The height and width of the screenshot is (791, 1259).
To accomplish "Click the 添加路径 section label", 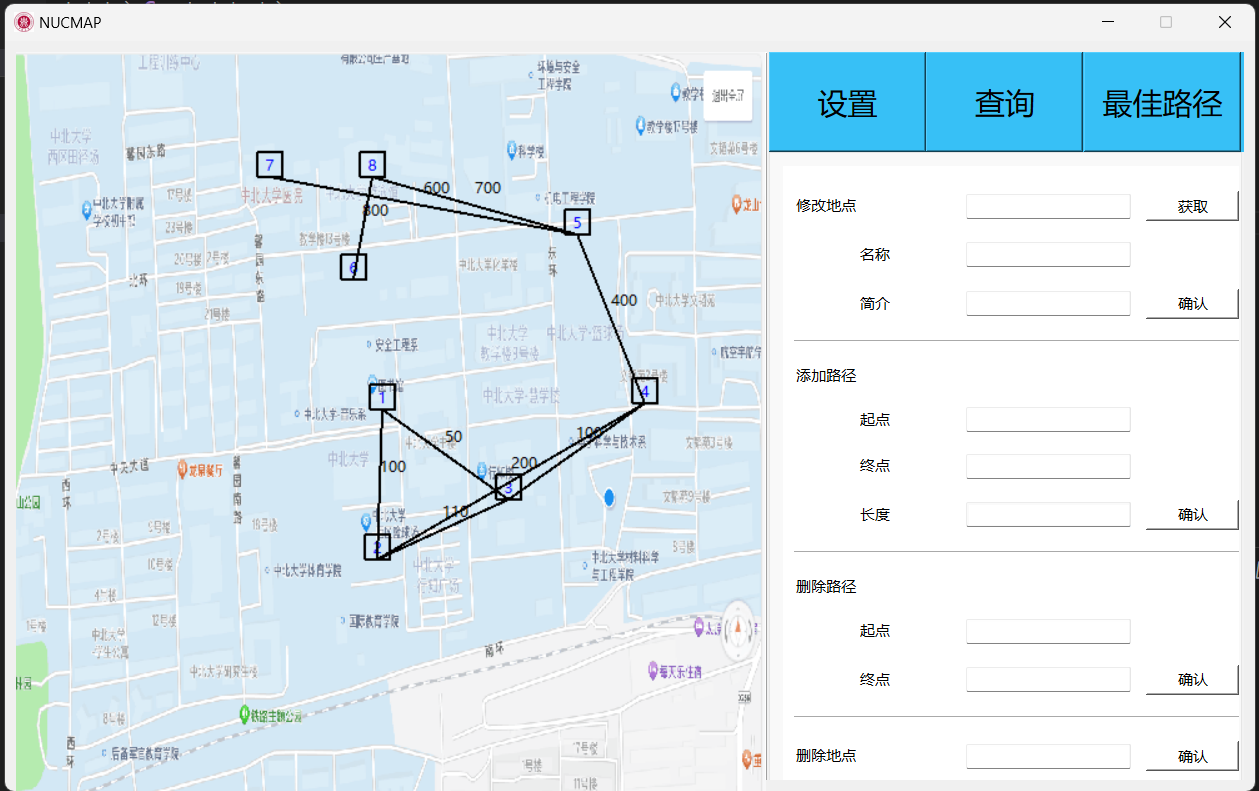I will click(x=826, y=376).
